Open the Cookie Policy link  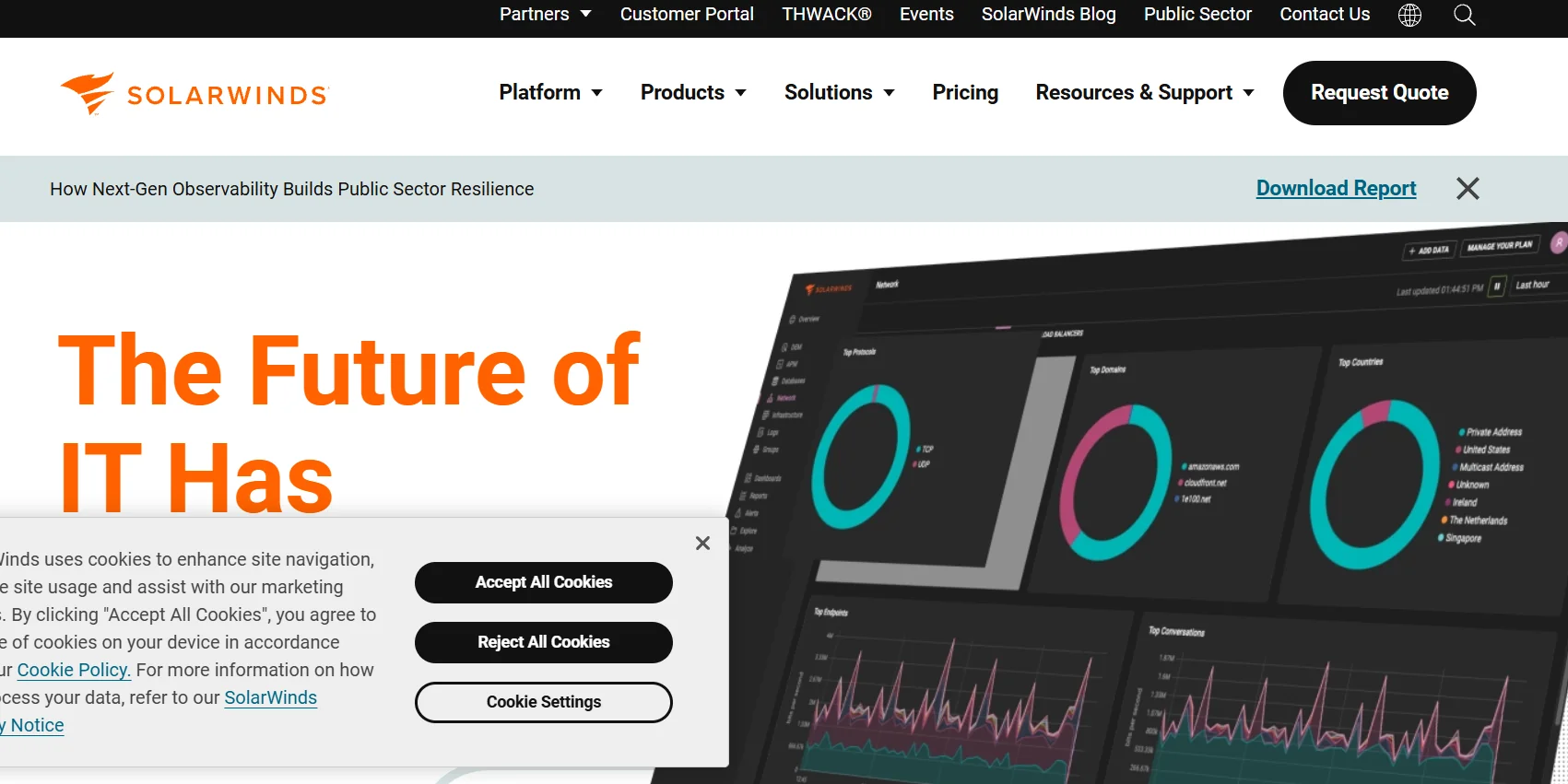point(74,670)
